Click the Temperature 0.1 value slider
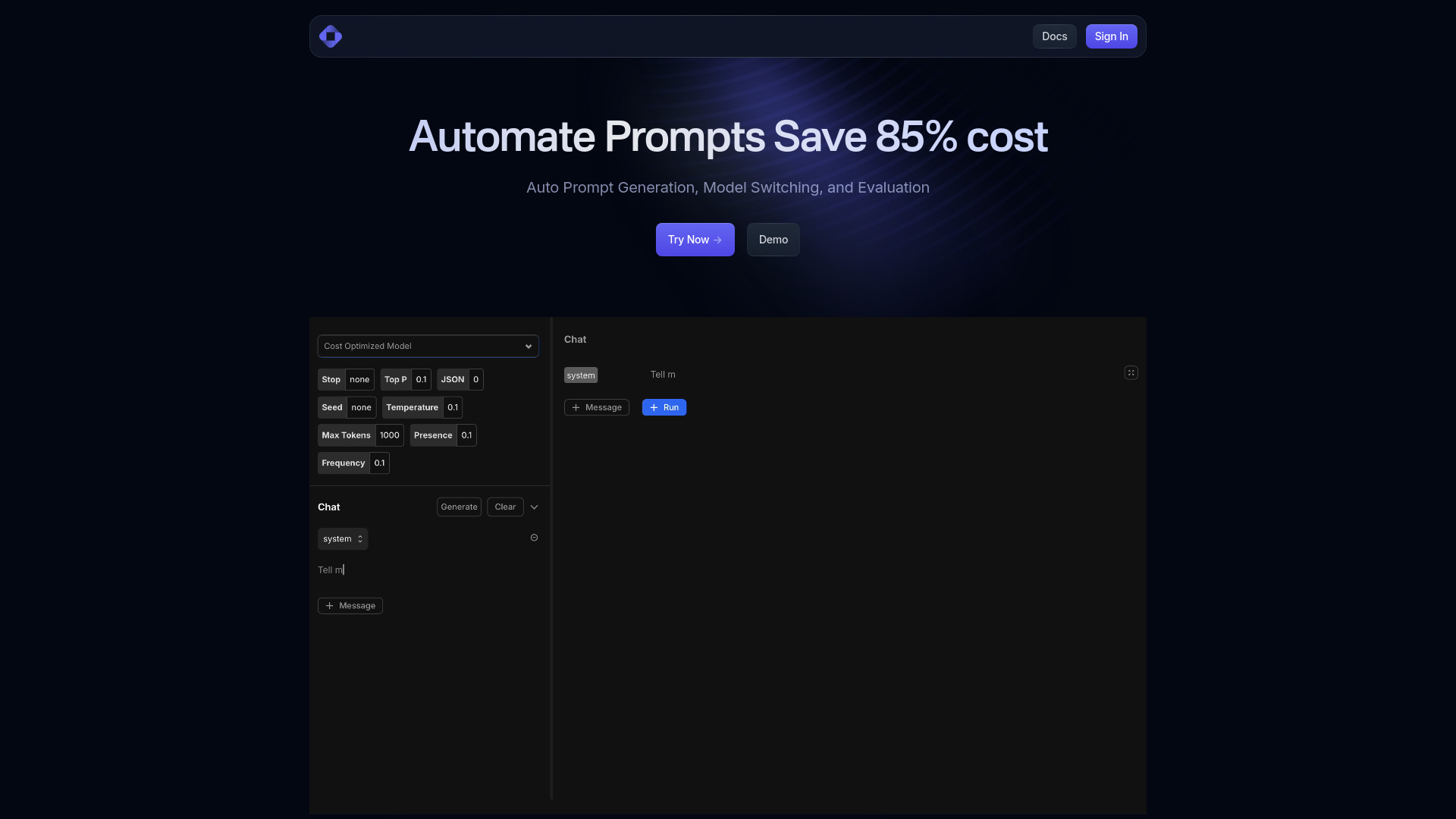The image size is (1456, 819). point(452,407)
